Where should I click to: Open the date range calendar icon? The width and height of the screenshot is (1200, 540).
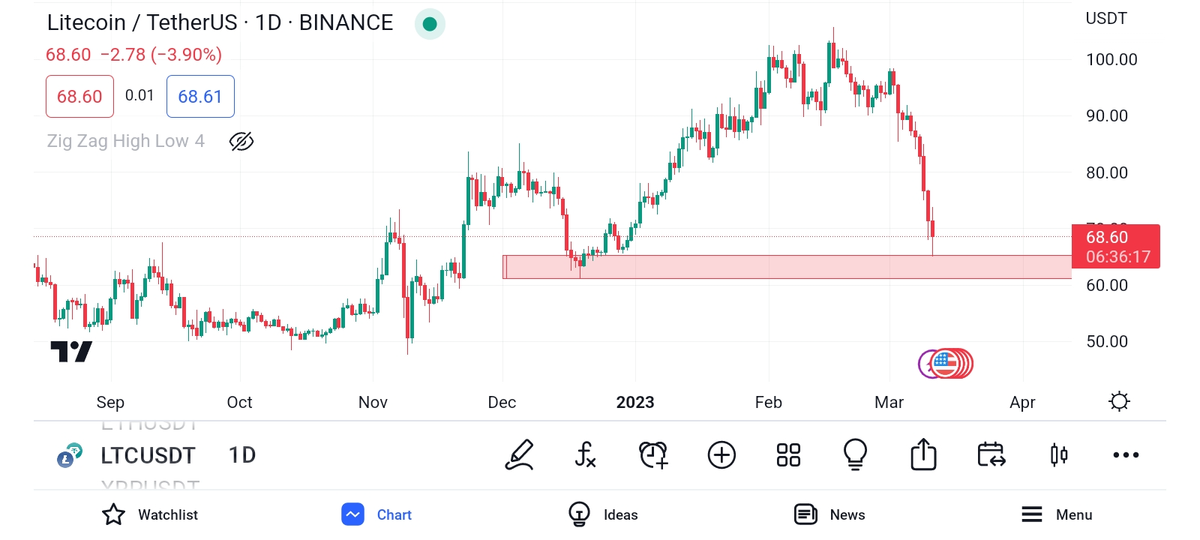tap(991, 455)
